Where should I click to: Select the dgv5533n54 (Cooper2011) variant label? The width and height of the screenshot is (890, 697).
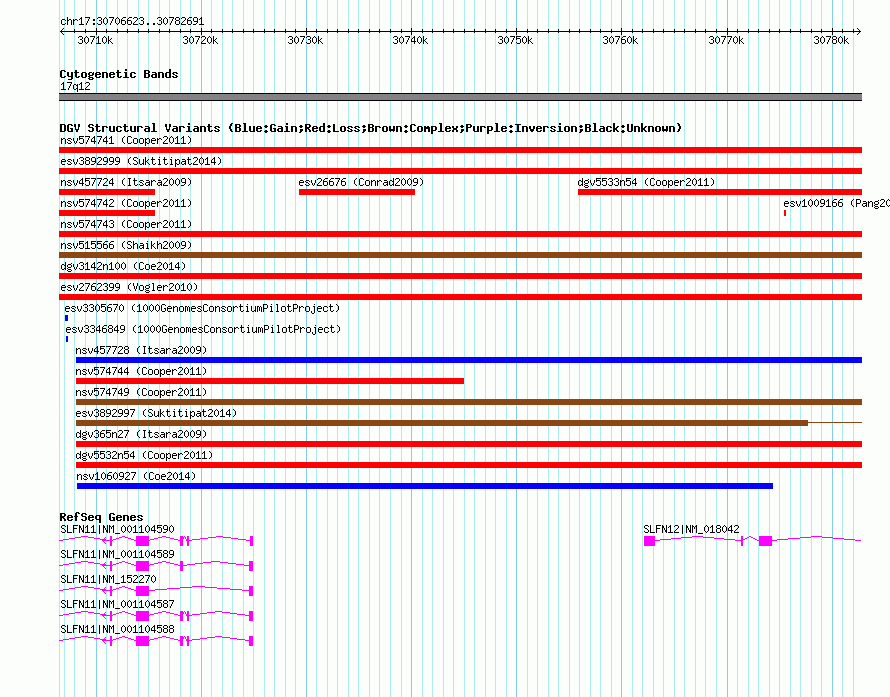(x=646, y=182)
